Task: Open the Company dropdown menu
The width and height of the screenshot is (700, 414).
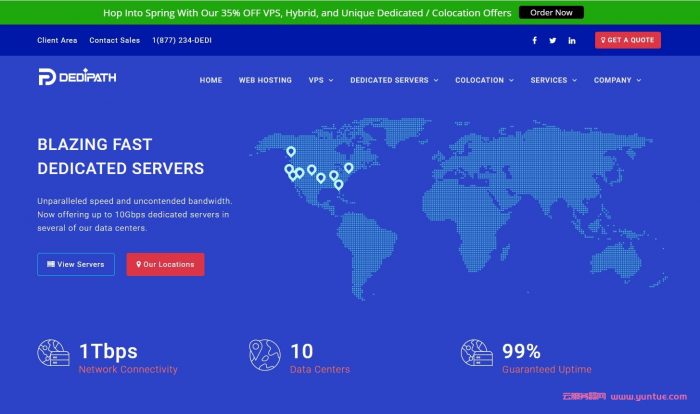Action: click(x=617, y=80)
